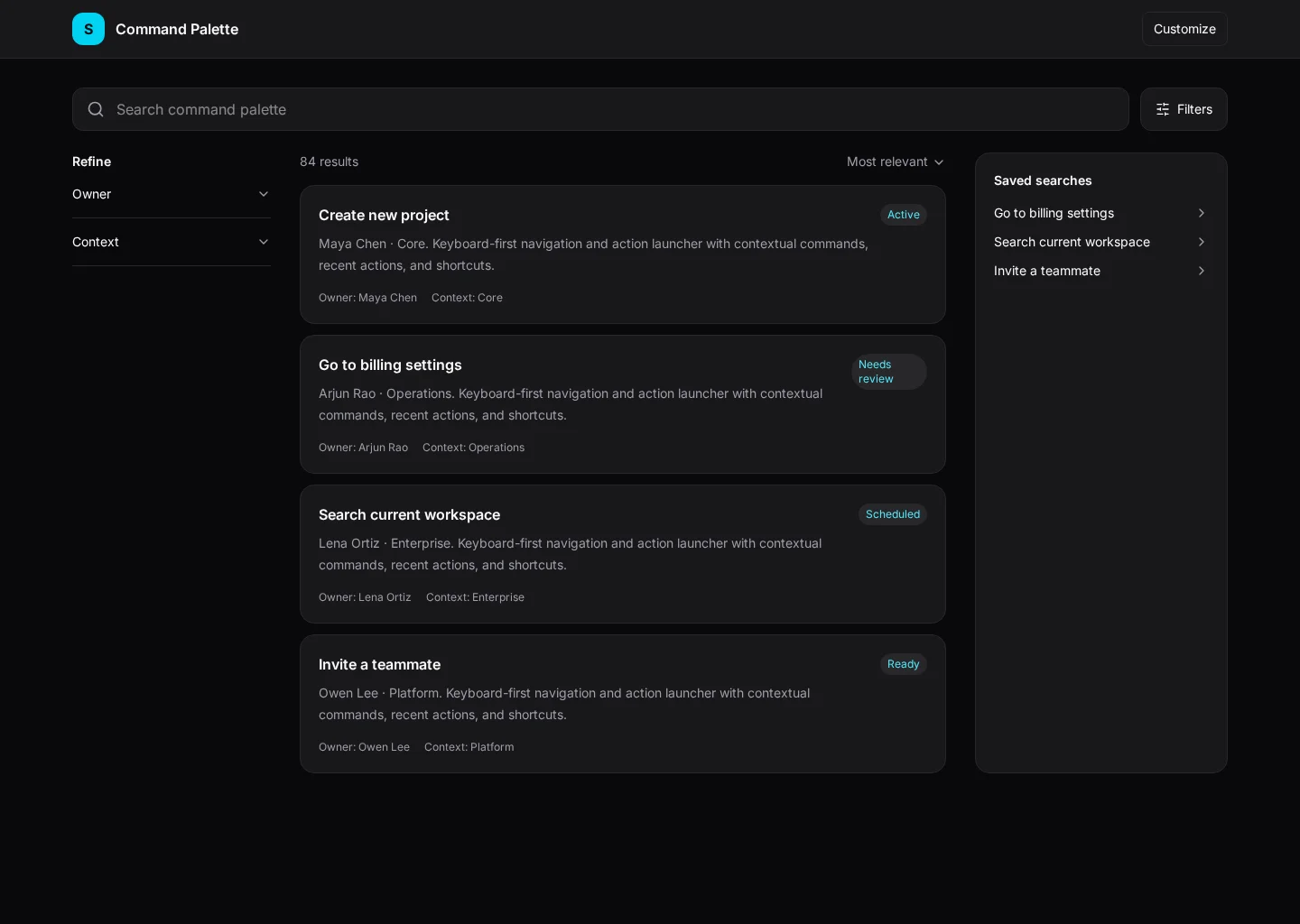Click the Command Palette header title
Viewport: 1300px width, 924px height.
tap(177, 29)
